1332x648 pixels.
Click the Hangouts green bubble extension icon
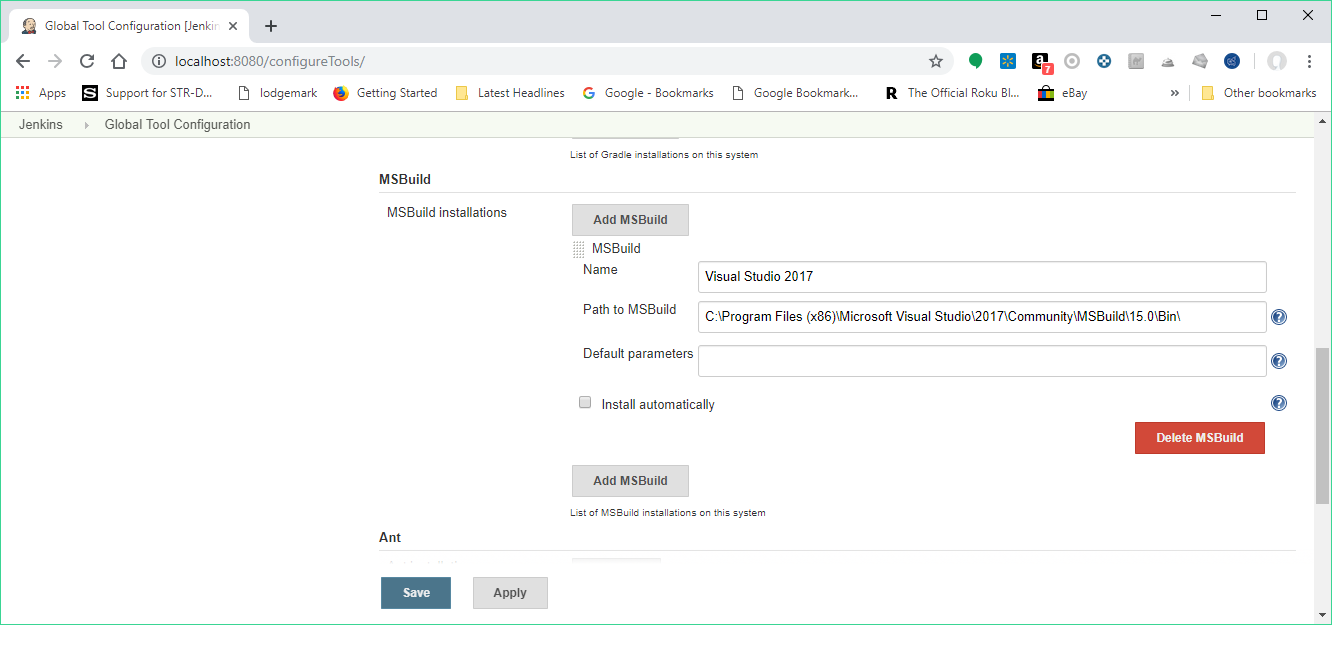pos(976,61)
